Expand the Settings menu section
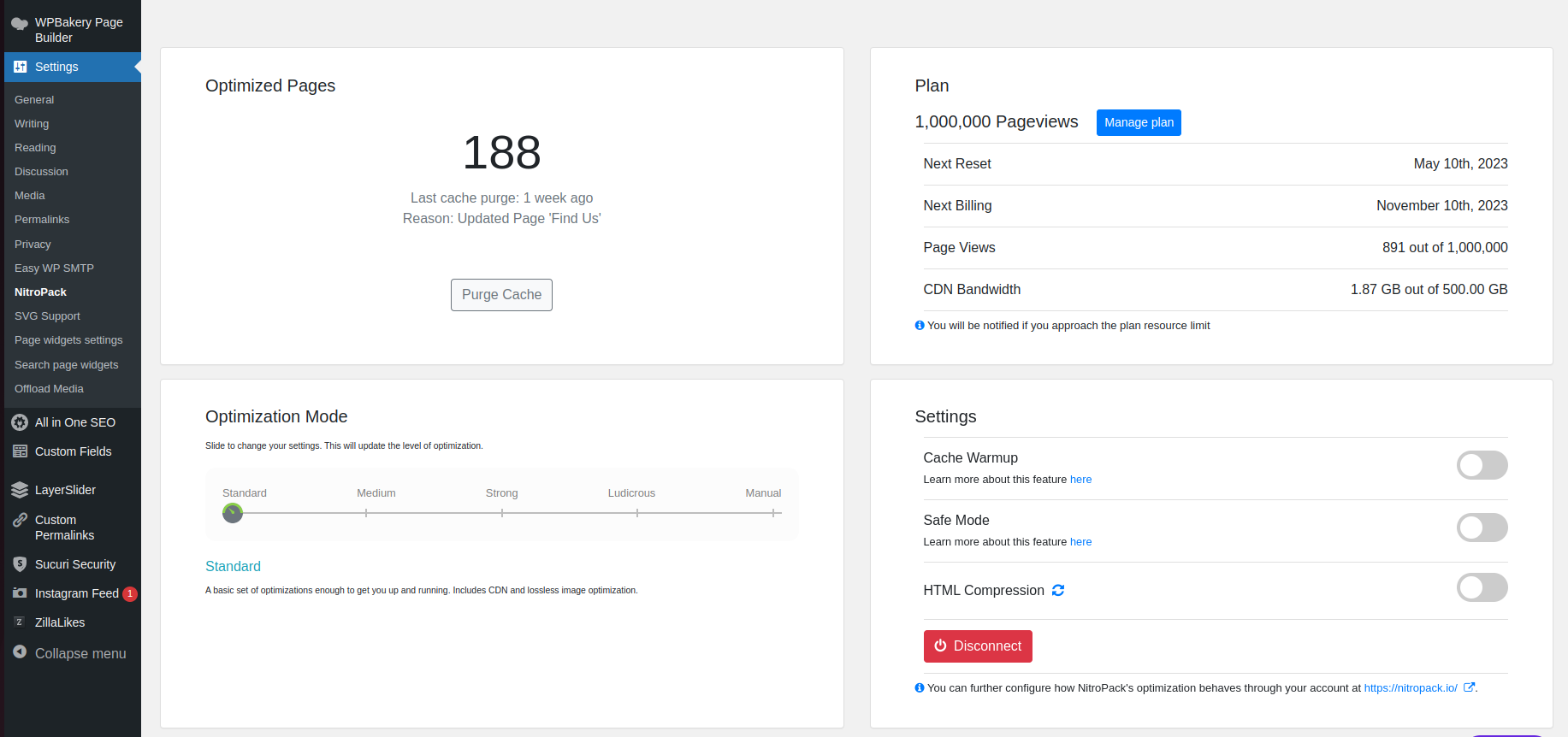This screenshot has height=737, width=1568. pyautogui.click(x=56, y=67)
